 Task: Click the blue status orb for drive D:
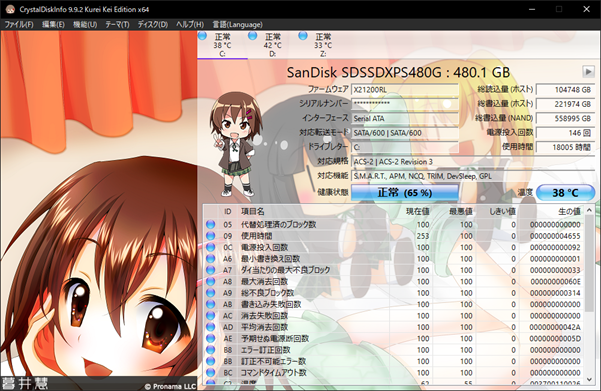253,36
